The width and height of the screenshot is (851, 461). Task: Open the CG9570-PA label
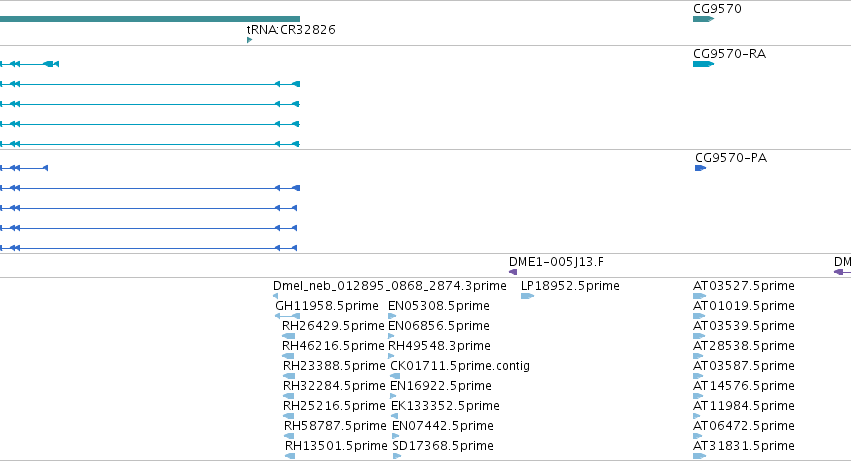(x=731, y=158)
